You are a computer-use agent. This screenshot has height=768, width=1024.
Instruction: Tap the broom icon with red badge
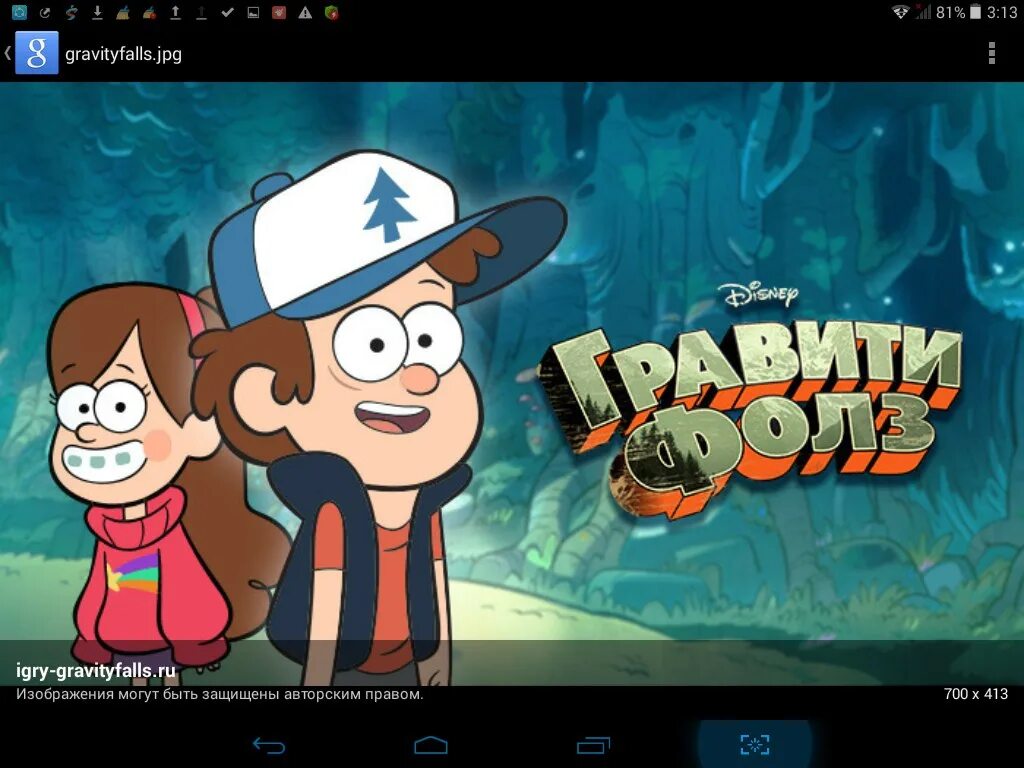[150, 12]
